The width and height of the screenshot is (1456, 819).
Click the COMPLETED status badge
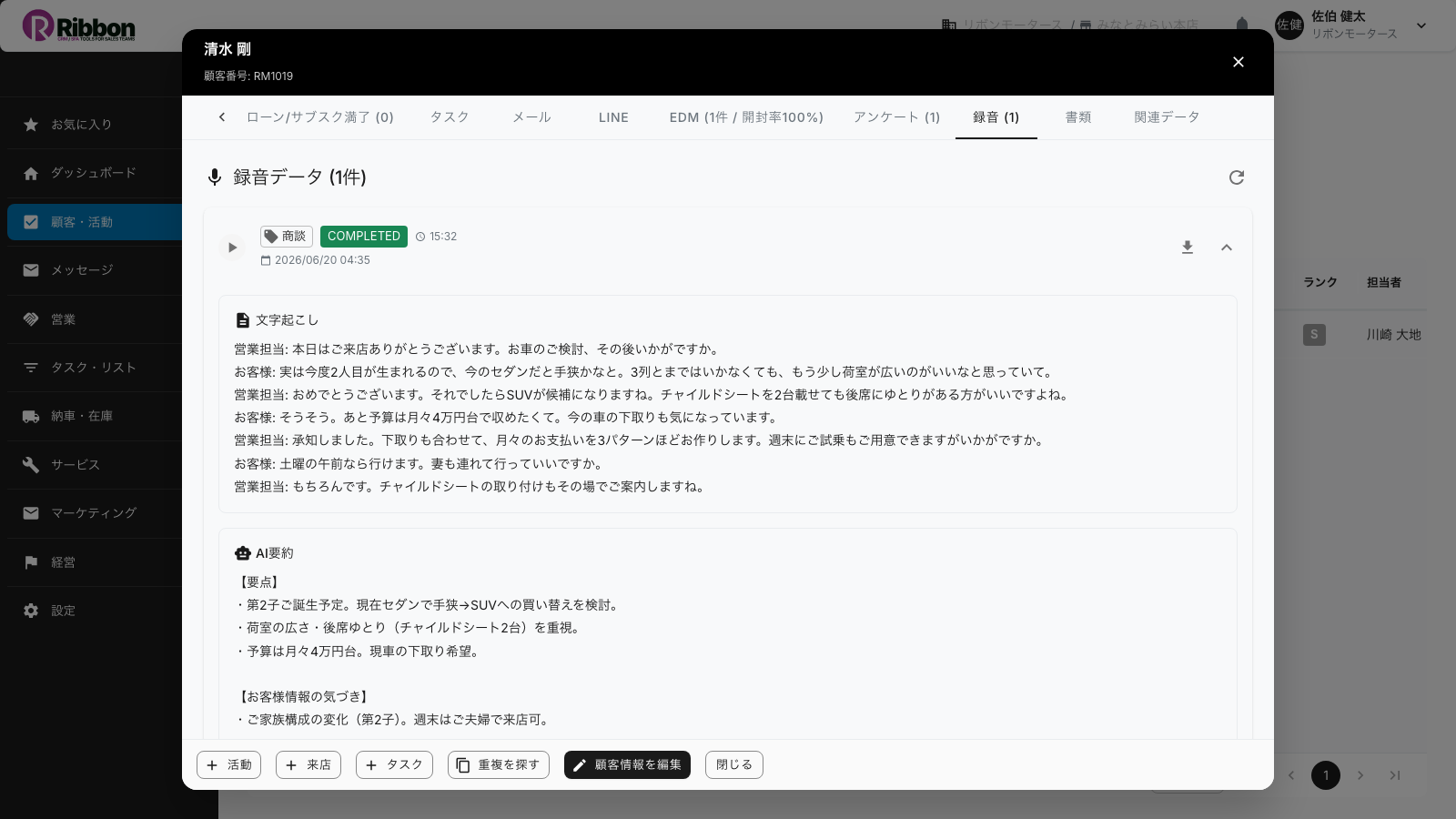[364, 237]
